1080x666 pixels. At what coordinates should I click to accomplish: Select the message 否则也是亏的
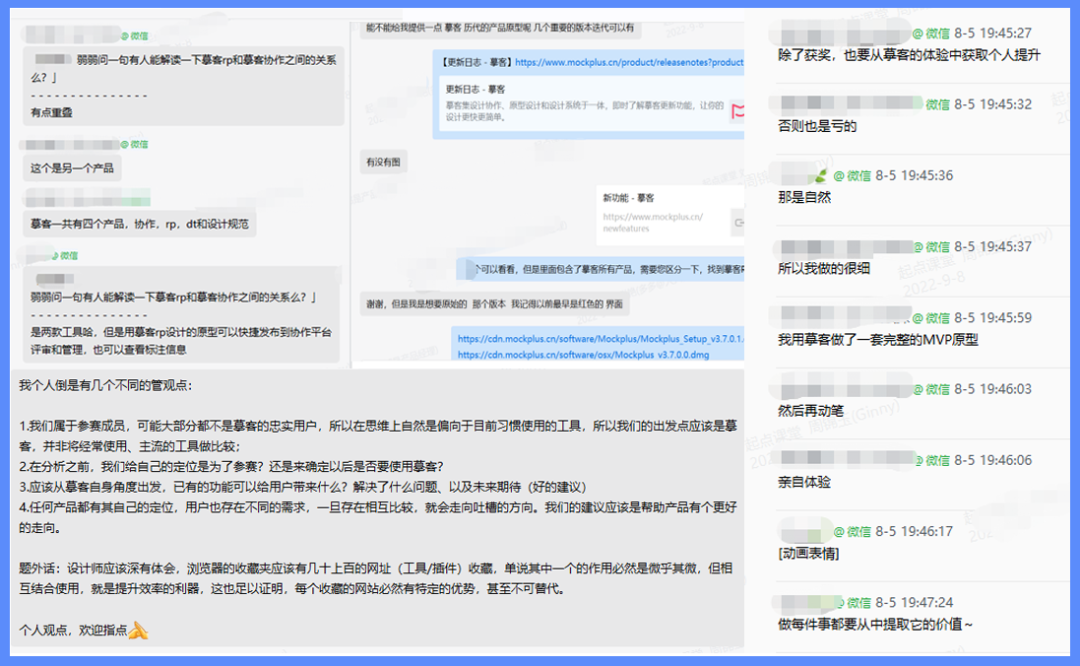(817, 126)
